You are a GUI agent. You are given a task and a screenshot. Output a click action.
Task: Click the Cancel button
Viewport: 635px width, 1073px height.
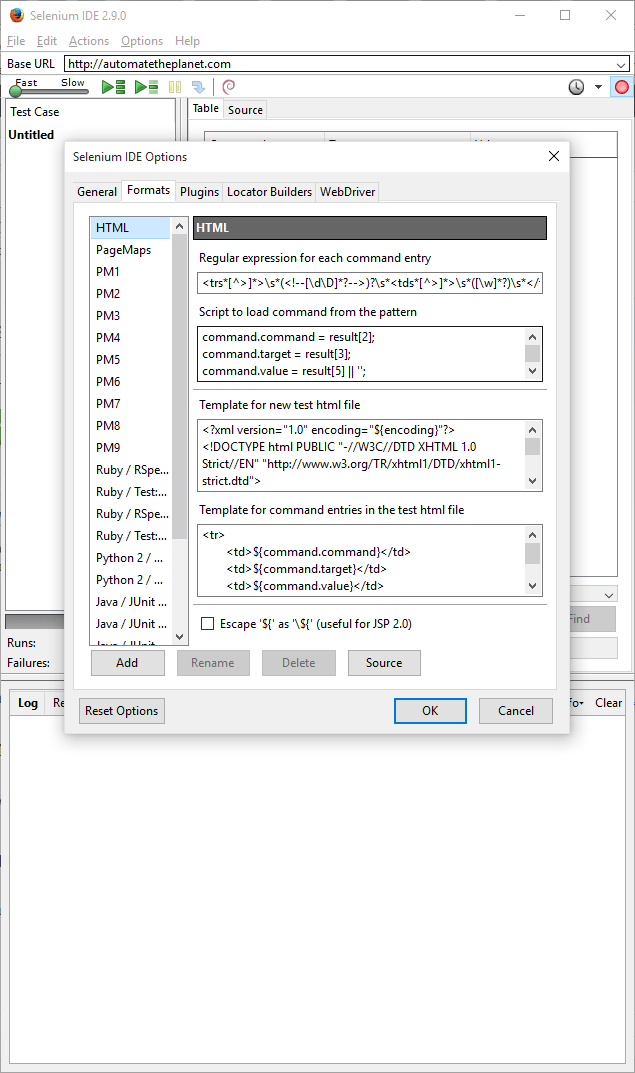516,710
